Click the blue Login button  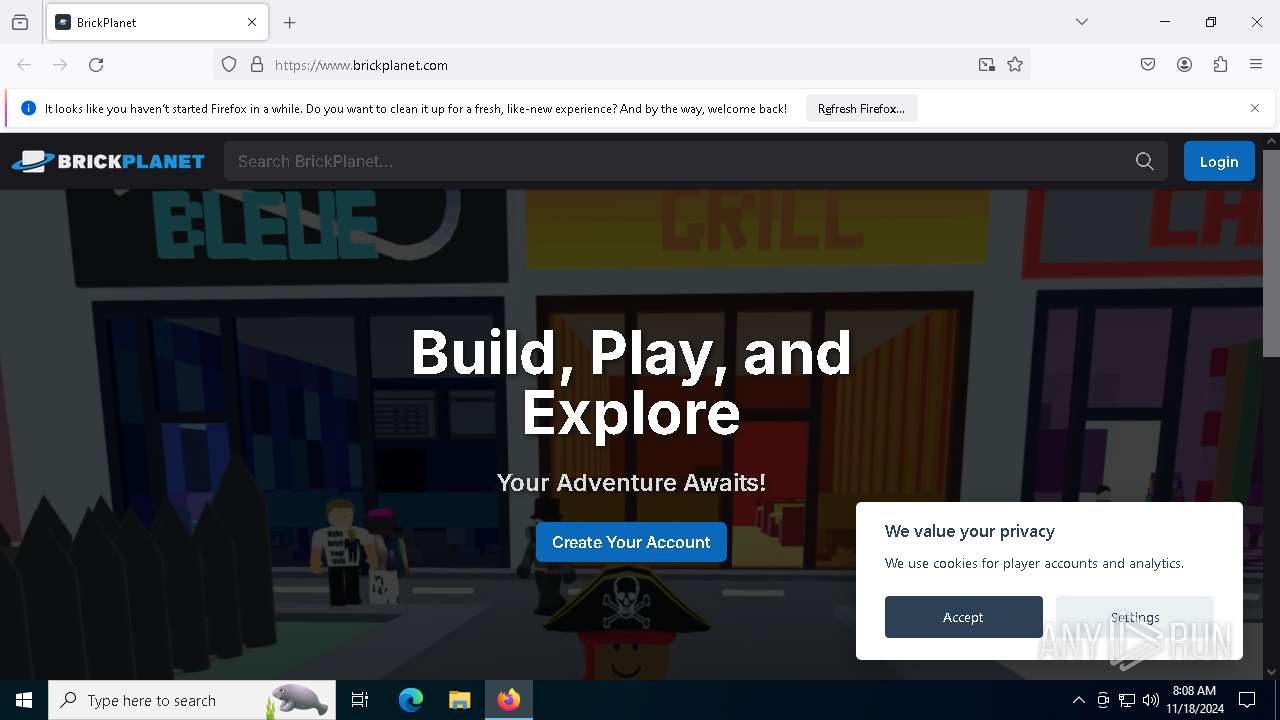click(x=1219, y=161)
